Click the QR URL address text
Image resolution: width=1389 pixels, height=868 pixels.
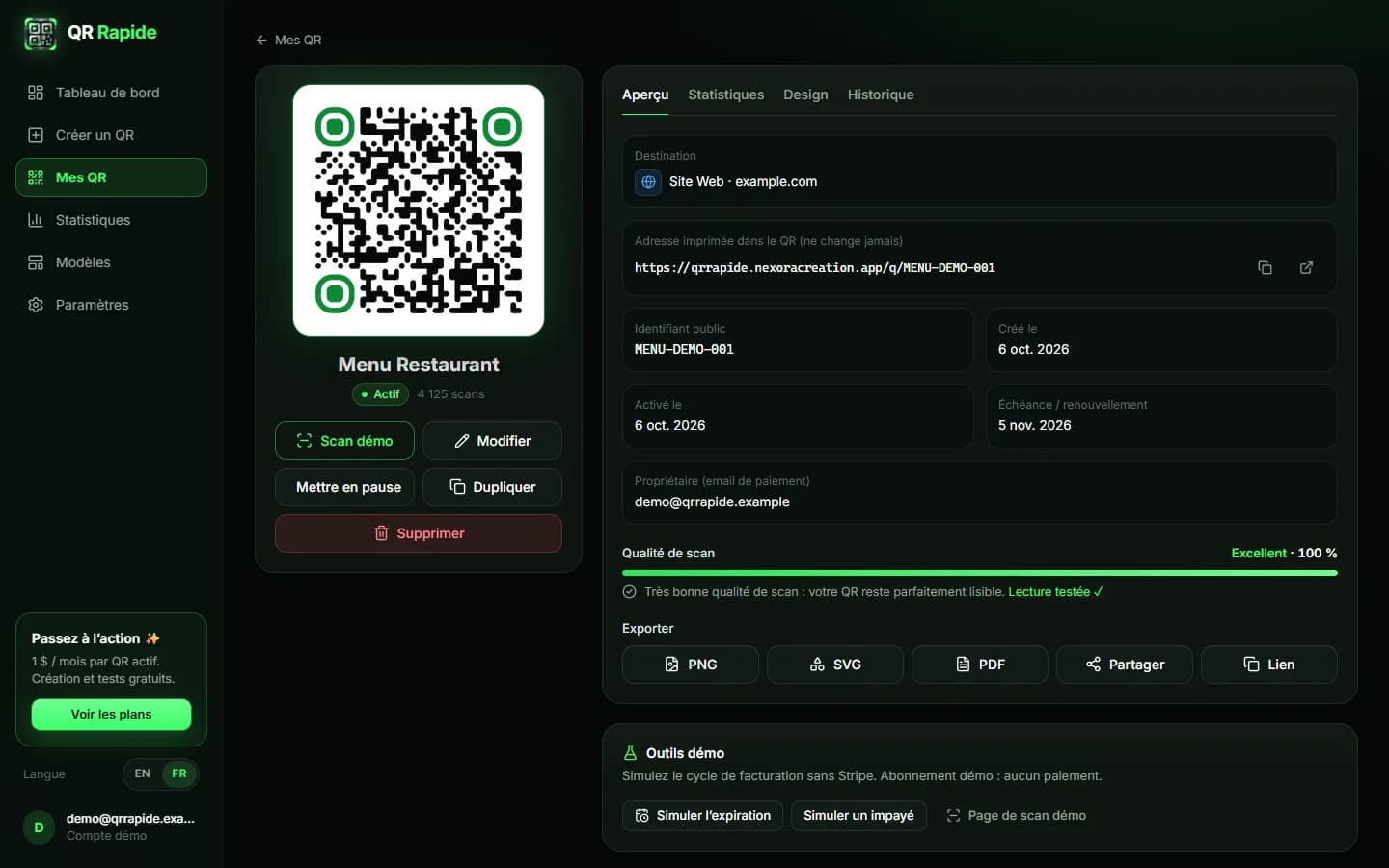(x=814, y=268)
